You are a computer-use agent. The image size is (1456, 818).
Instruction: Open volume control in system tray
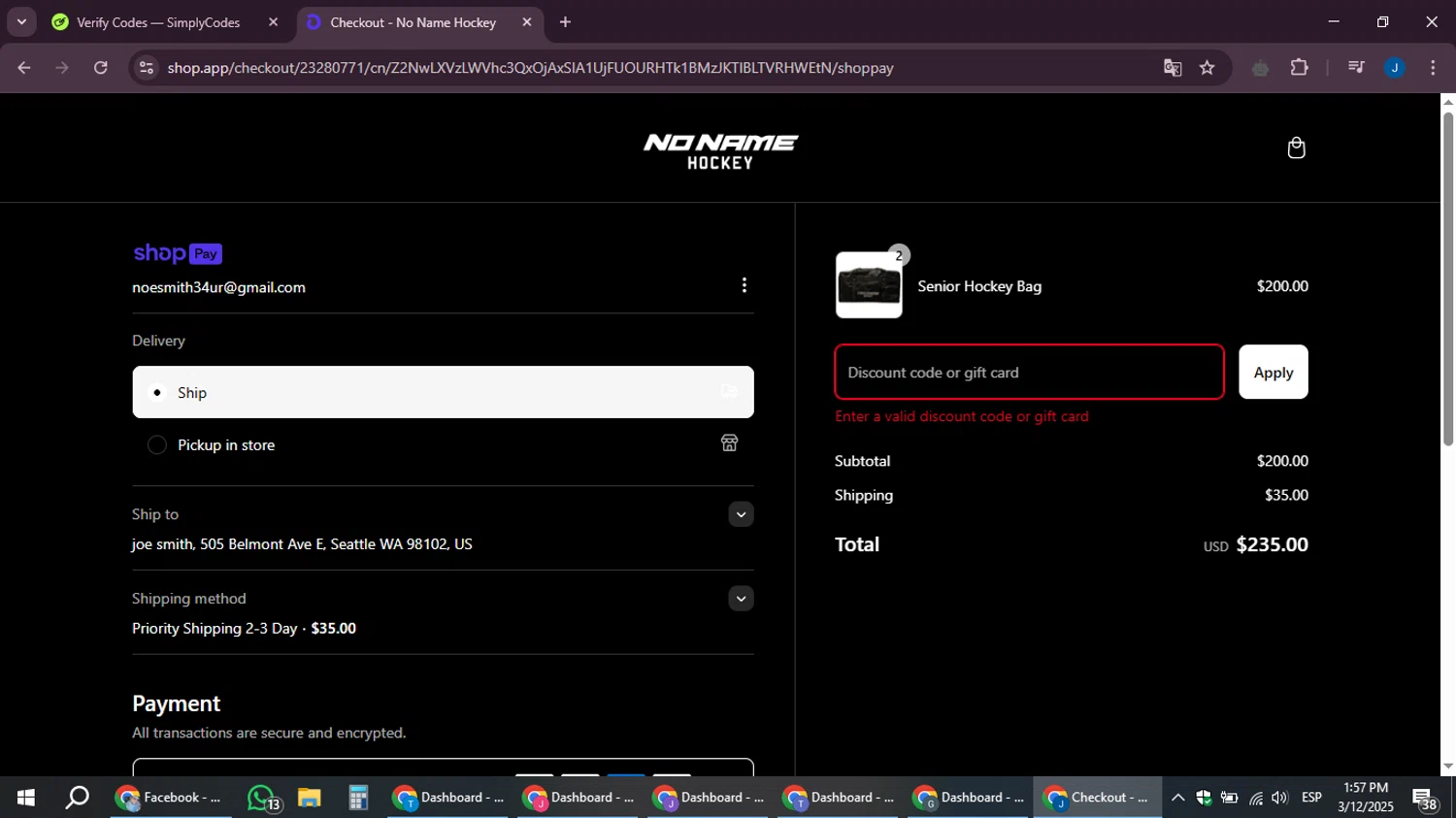[1279, 798]
